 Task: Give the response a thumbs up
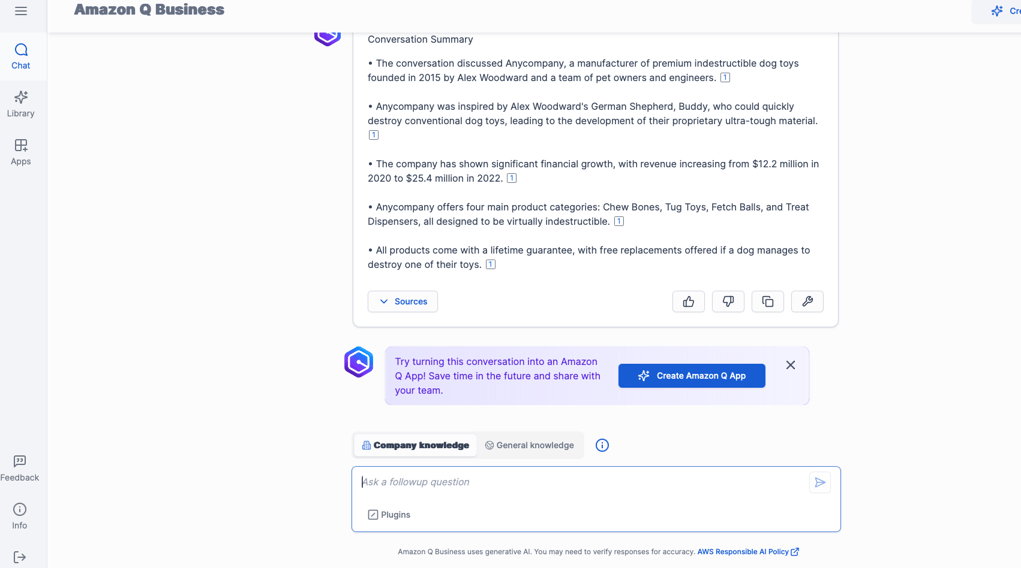(688, 302)
